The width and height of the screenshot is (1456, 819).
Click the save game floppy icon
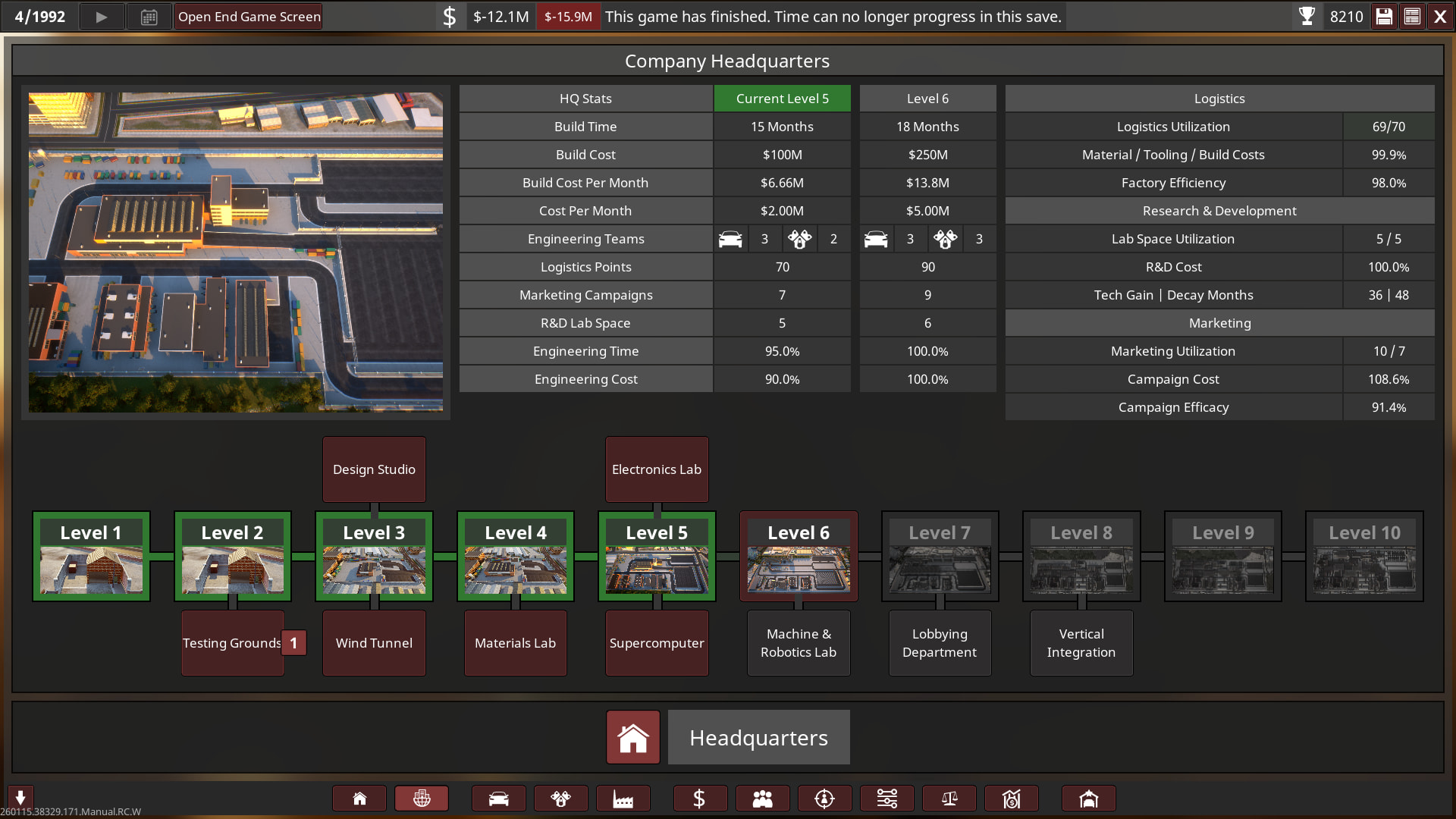tap(1384, 17)
